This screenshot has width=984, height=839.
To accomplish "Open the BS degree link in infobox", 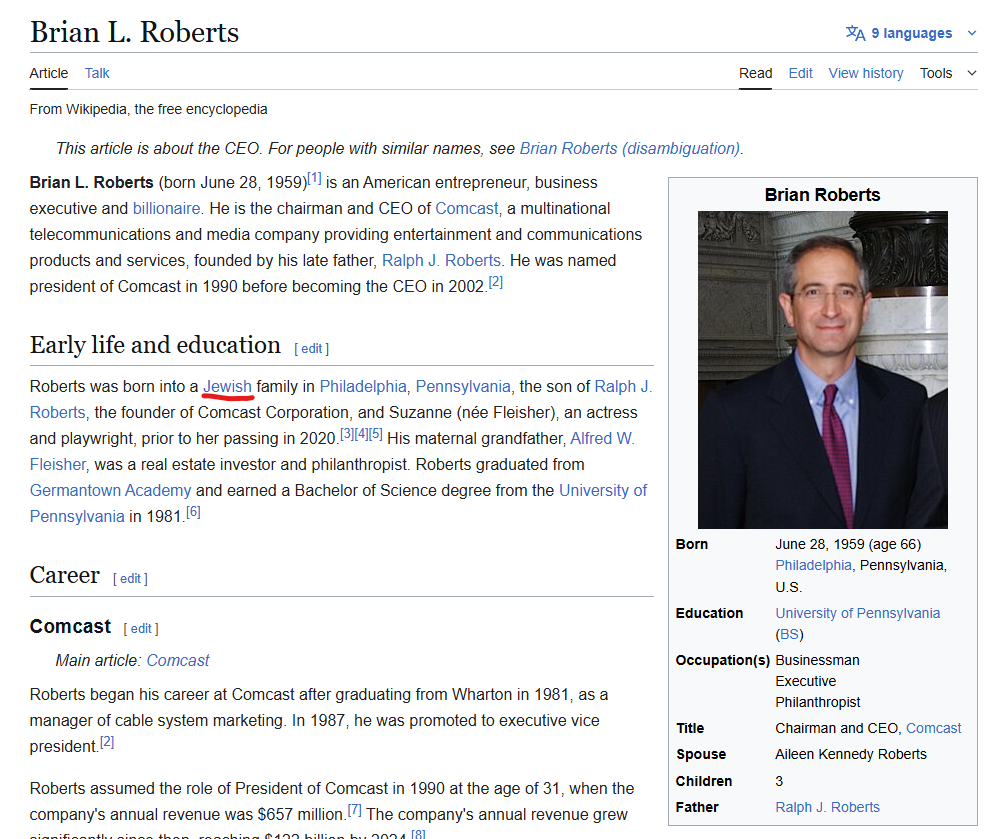I will pos(789,634).
